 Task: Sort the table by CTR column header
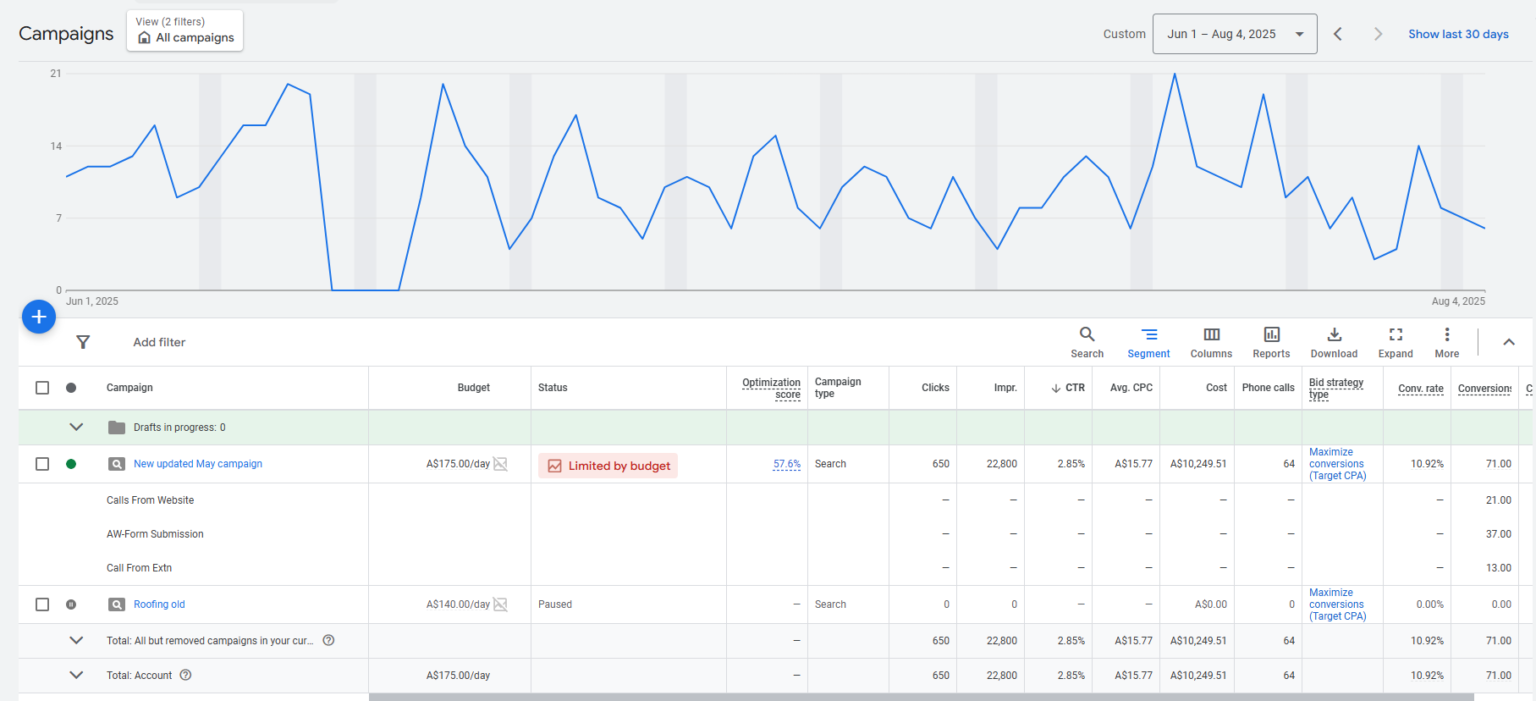pyautogui.click(x=1069, y=388)
